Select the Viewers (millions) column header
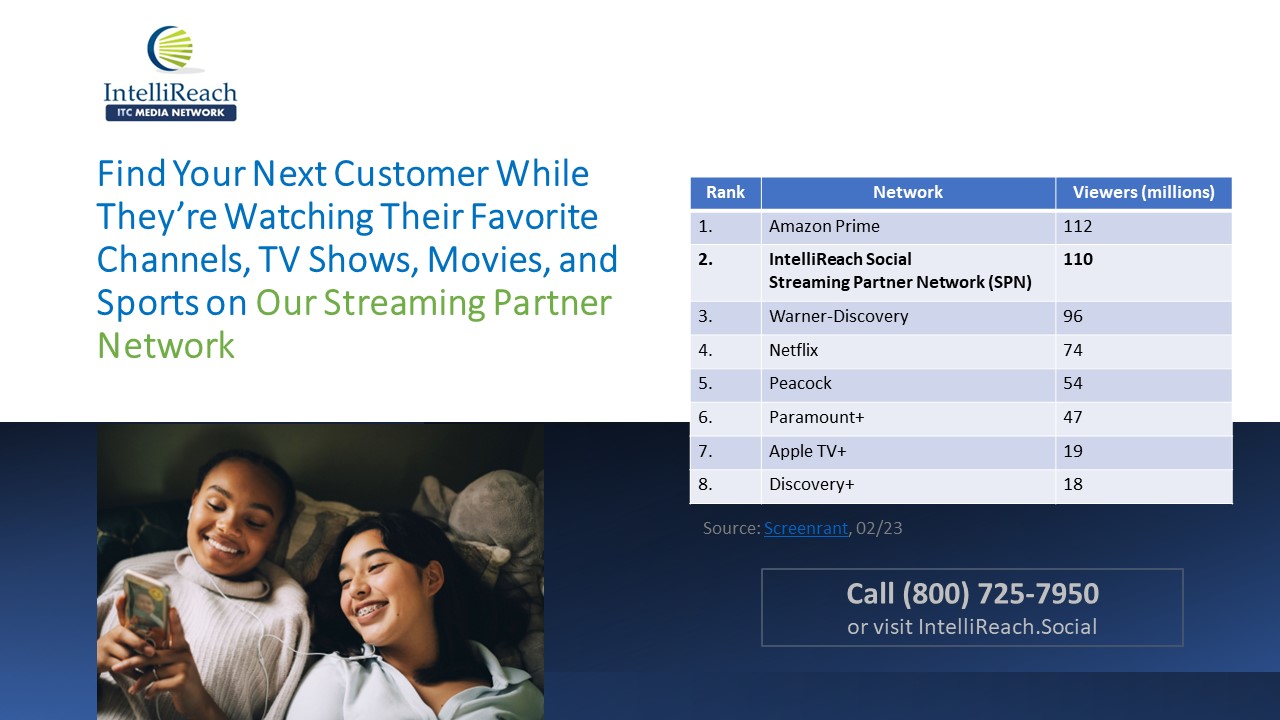 1144,192
